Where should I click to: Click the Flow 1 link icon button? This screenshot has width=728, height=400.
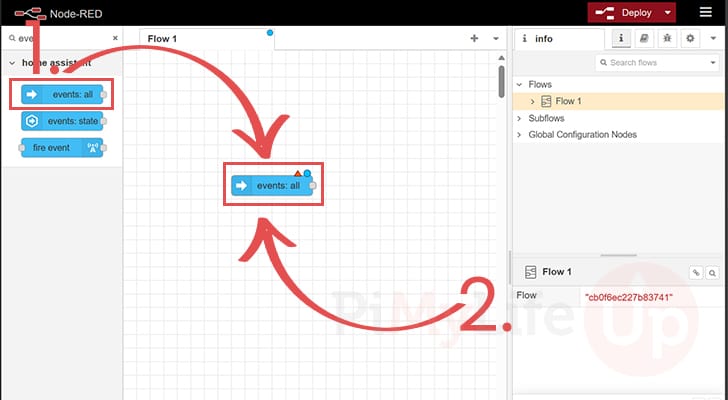(x=696, y=273)
